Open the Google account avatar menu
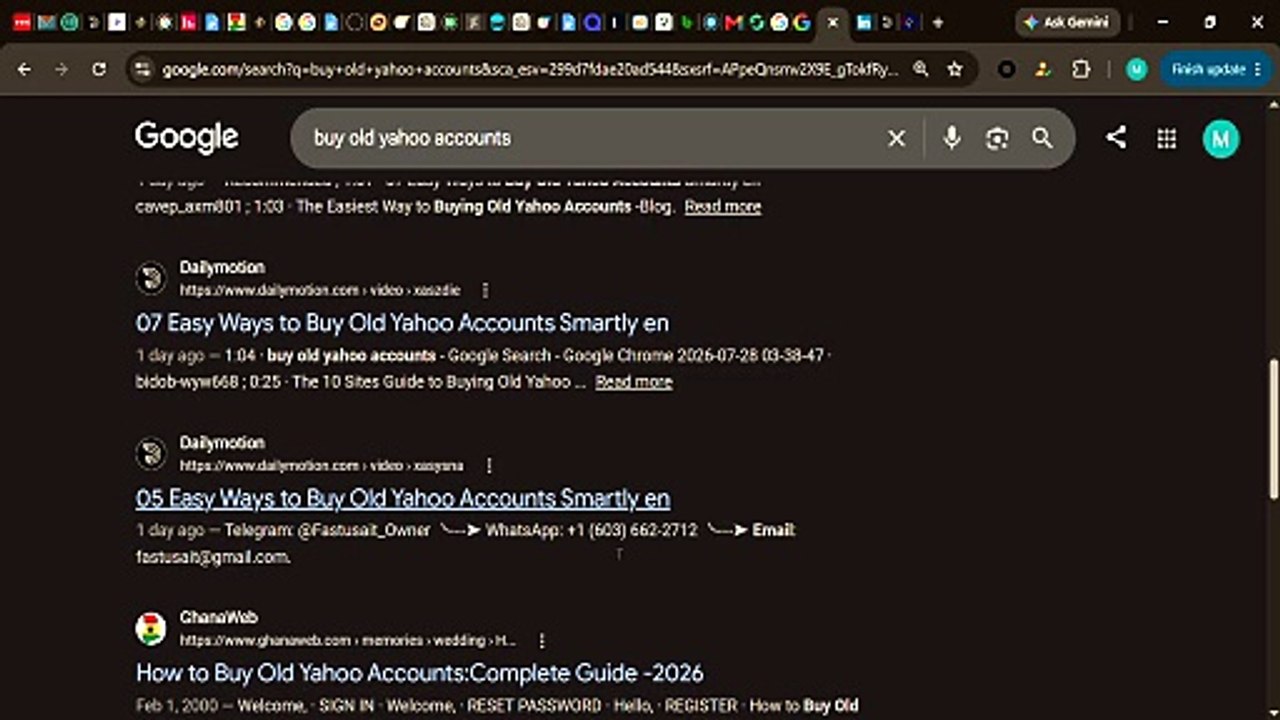The width and height of the screenshot is (1280, 720). (1221, 138)
